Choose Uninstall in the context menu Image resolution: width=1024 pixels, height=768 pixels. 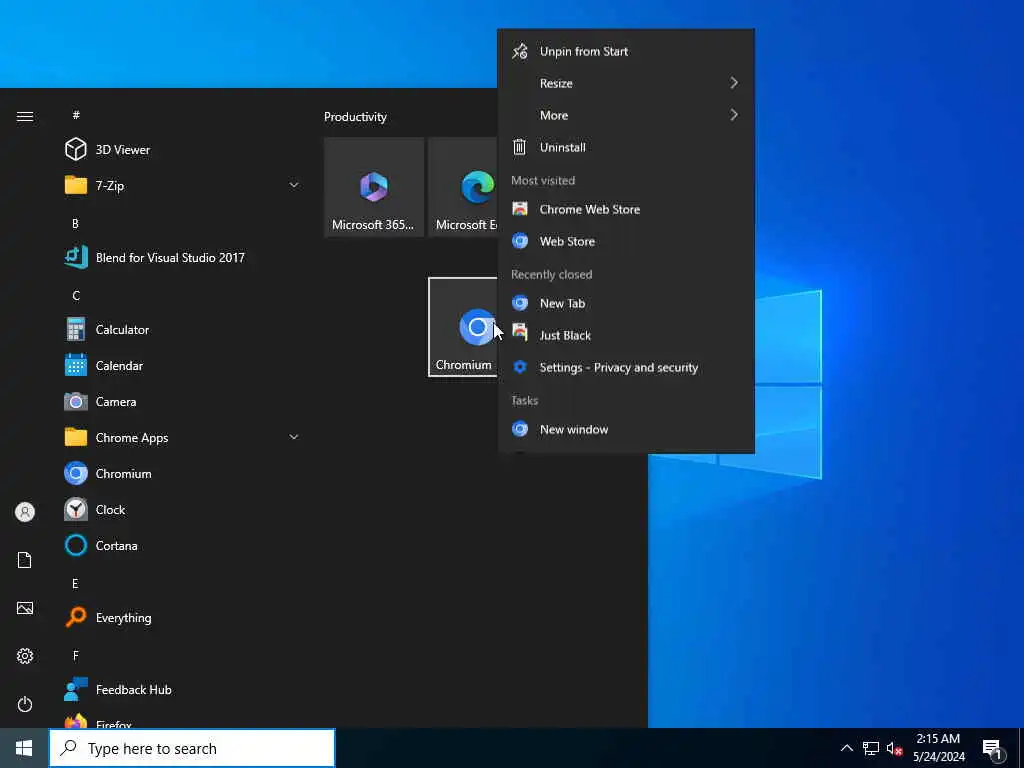pyautogui.click(x=626, y=147)
